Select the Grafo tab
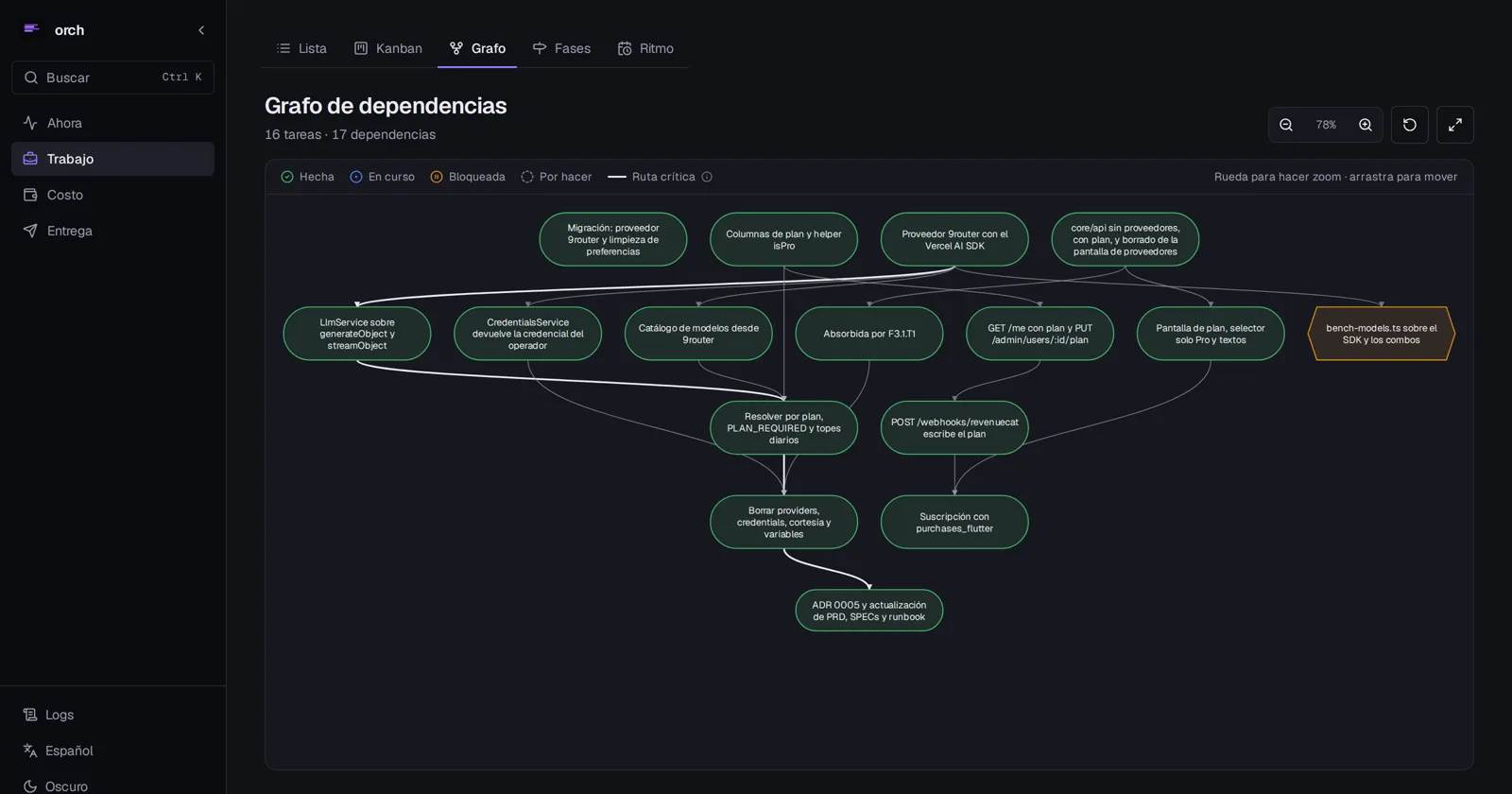The width and height of the screenshot is (1512, 794). (477, 48)
